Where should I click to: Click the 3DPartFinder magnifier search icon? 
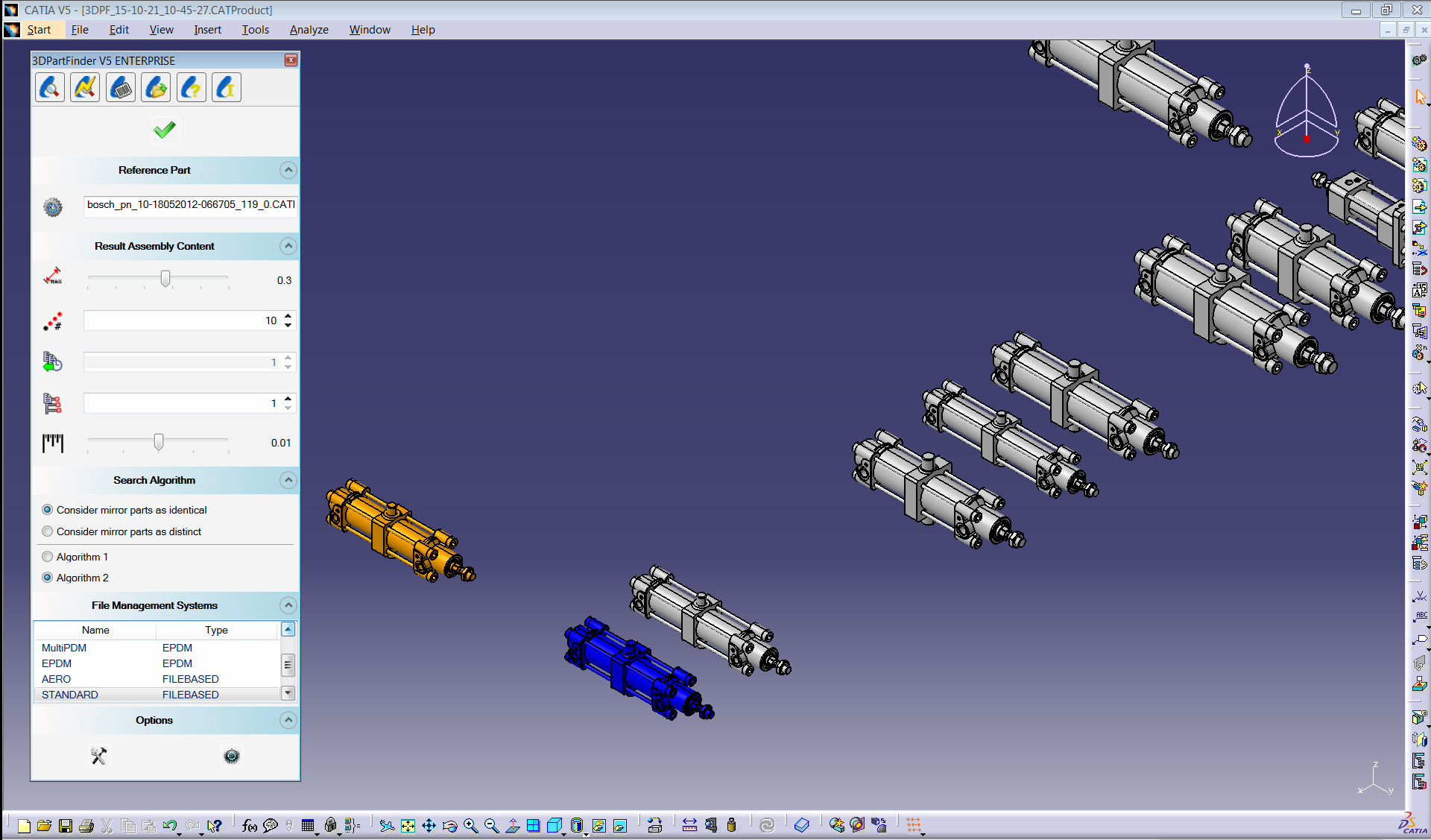coord(50,88)
